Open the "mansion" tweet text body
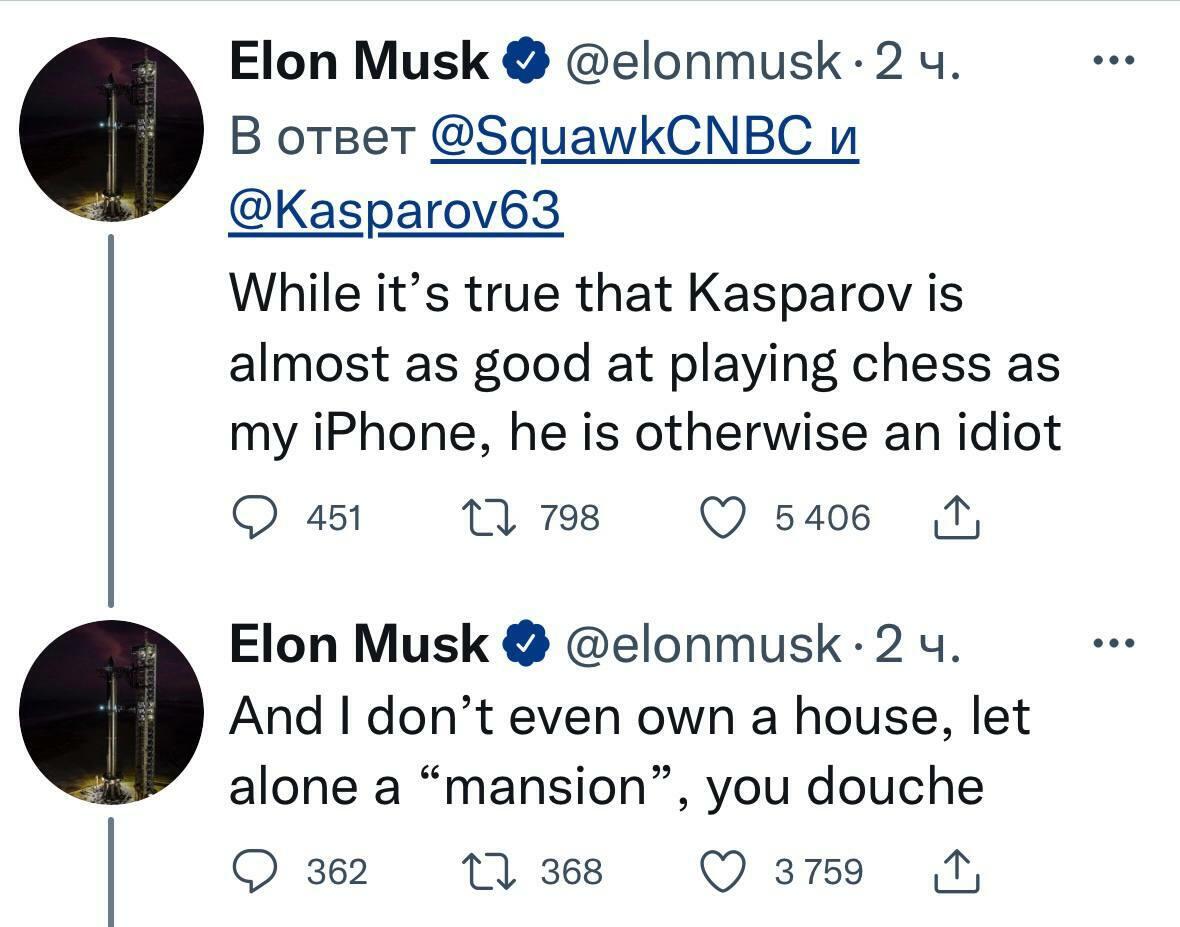This screenshot has width=1180, height=927. point(628,752)
